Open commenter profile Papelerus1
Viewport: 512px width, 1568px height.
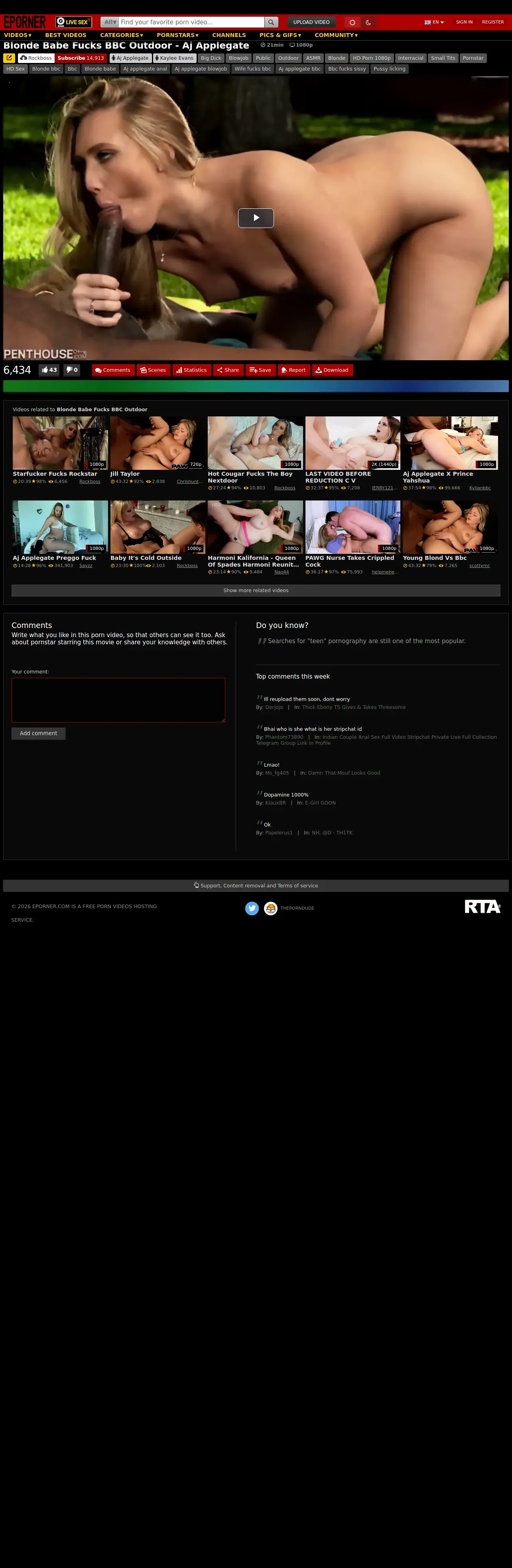[x=279, y=833]
